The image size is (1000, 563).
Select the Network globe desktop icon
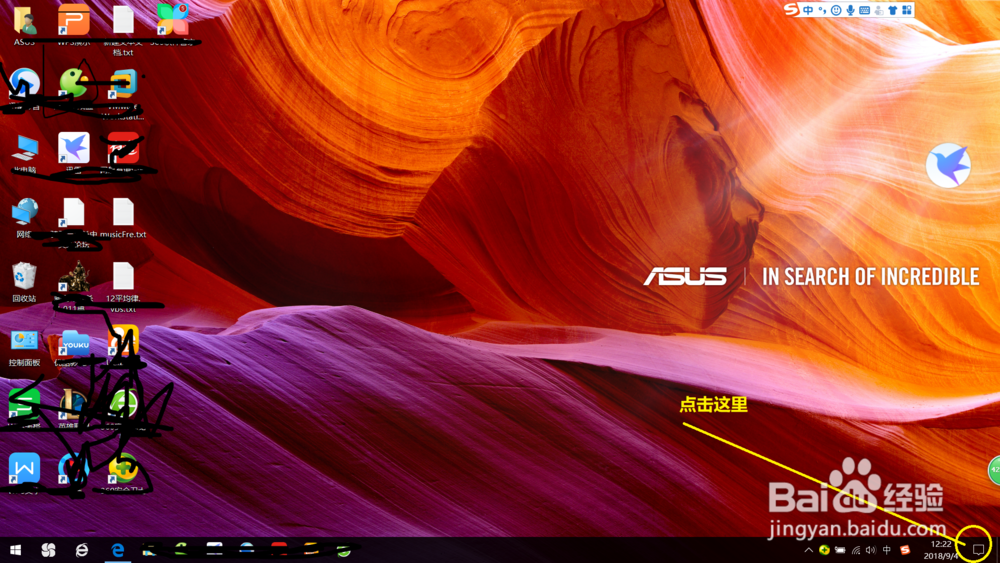coord(24,218)
